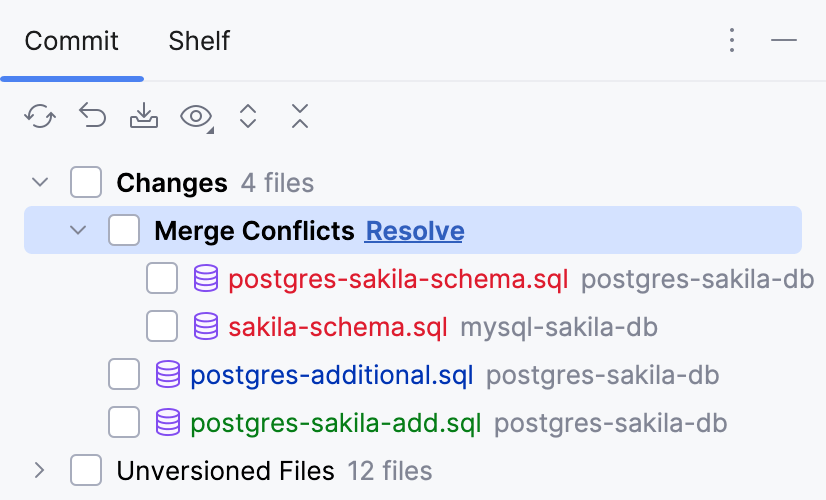Toggle the Unversioned Files checkbox

86,470
